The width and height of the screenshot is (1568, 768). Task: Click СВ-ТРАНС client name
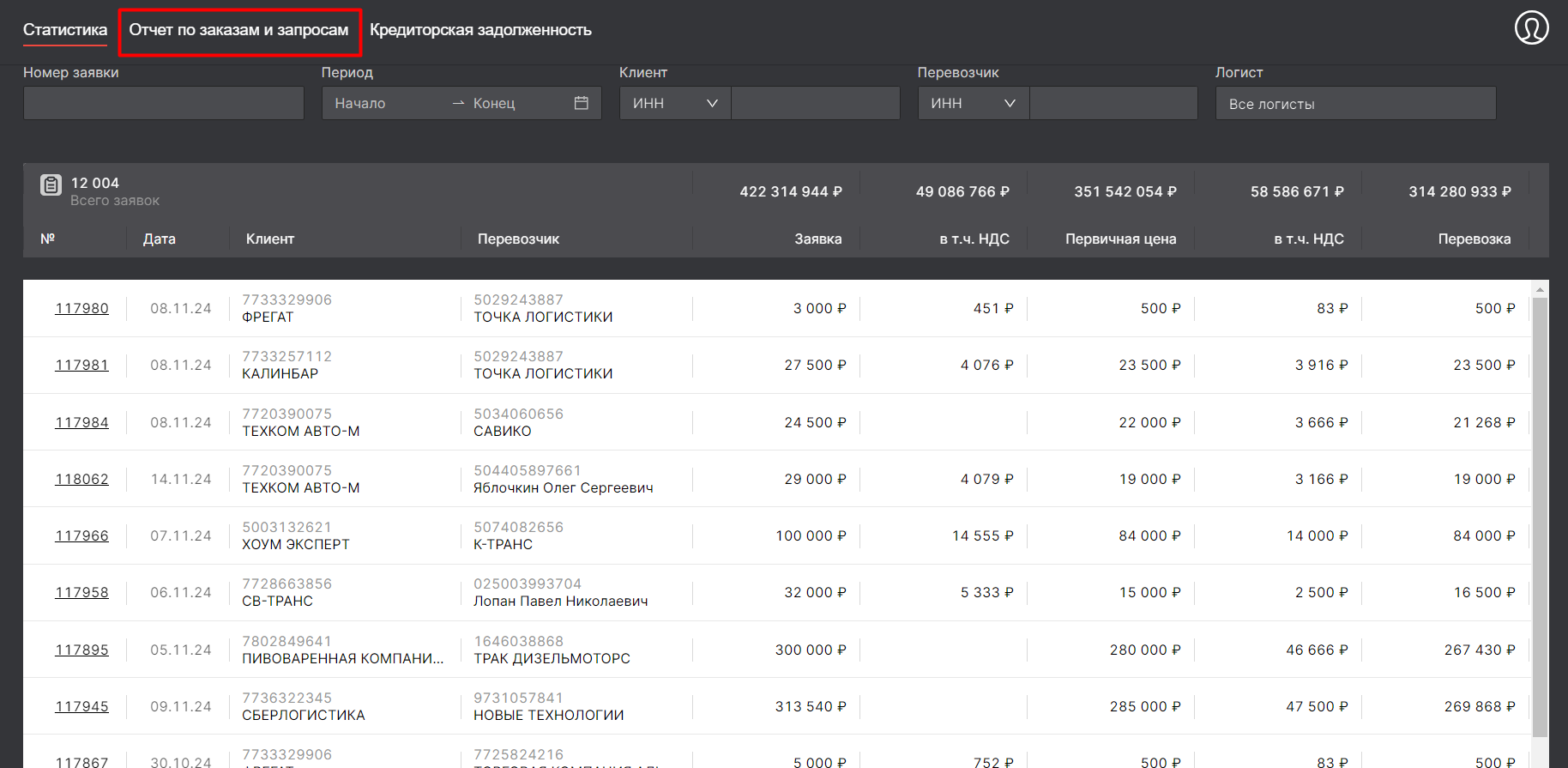click(x=277, y=601)
